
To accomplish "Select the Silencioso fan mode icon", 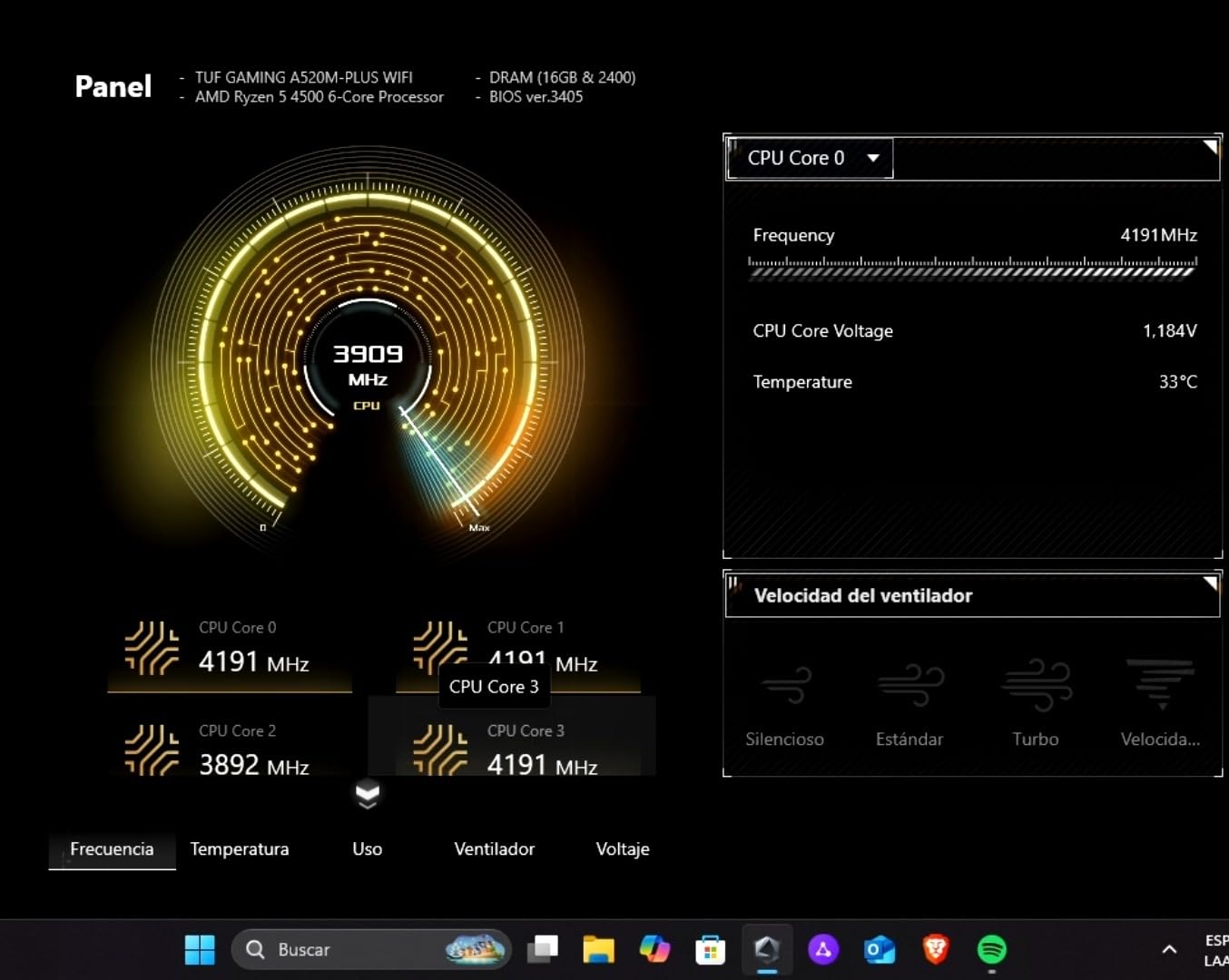I will 785,686.
